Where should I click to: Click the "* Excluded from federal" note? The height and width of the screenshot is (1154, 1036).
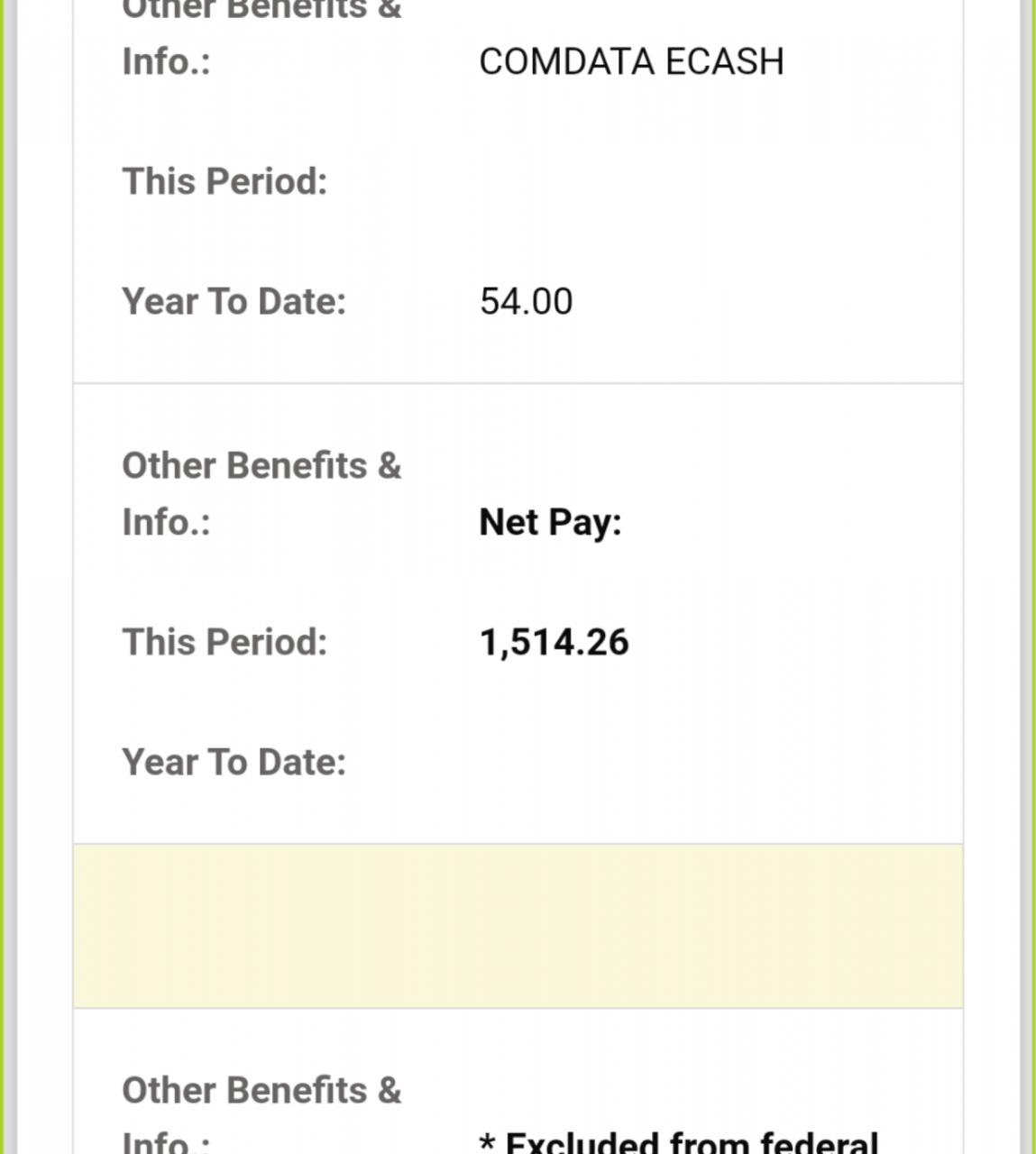click(x=678, y=1141)
